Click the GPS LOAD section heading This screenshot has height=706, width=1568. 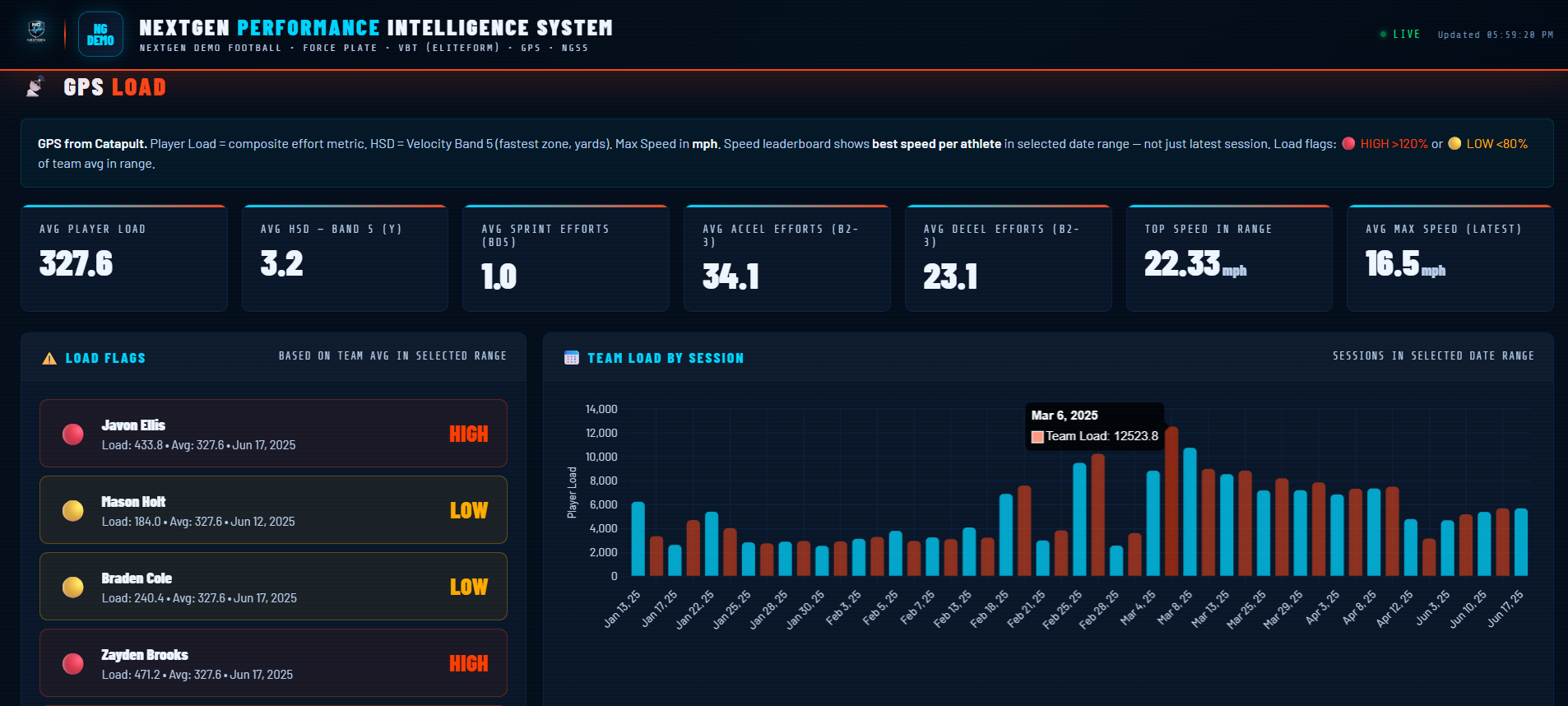(x=115, y=87)
